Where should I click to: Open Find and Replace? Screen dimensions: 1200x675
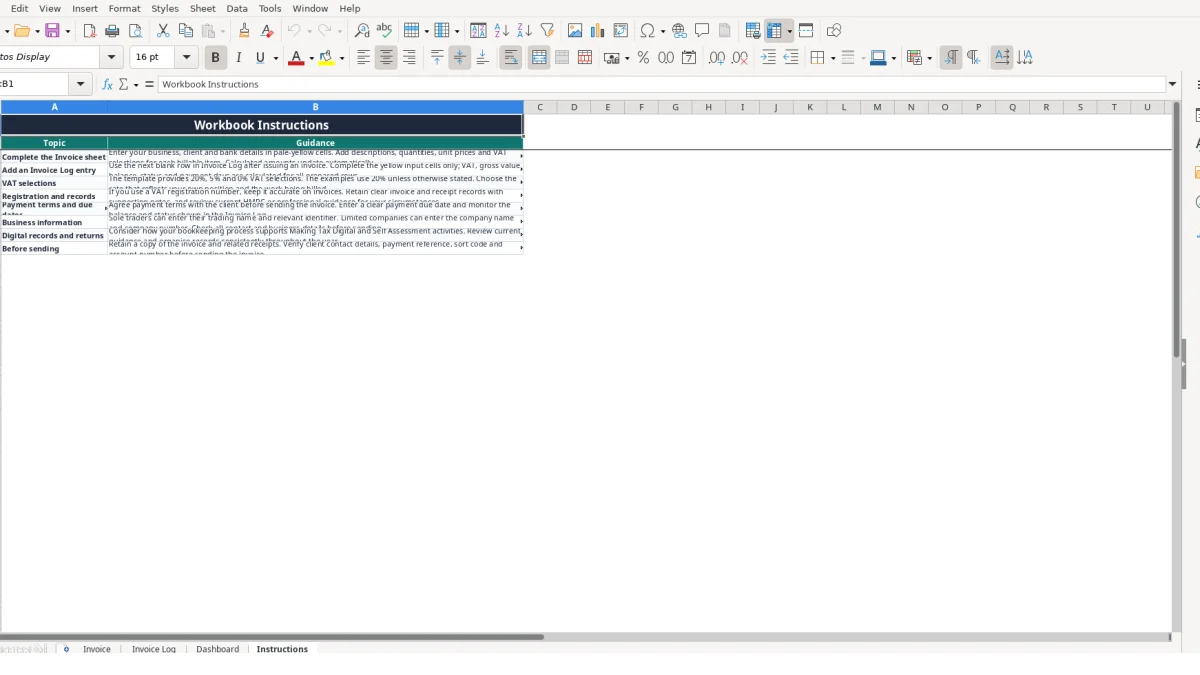point(362,31)
